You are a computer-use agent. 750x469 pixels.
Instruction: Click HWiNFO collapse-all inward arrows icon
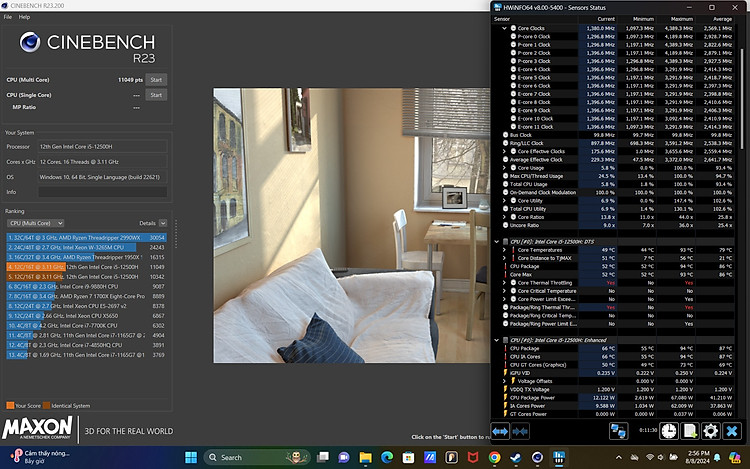[x=520, y=431]
